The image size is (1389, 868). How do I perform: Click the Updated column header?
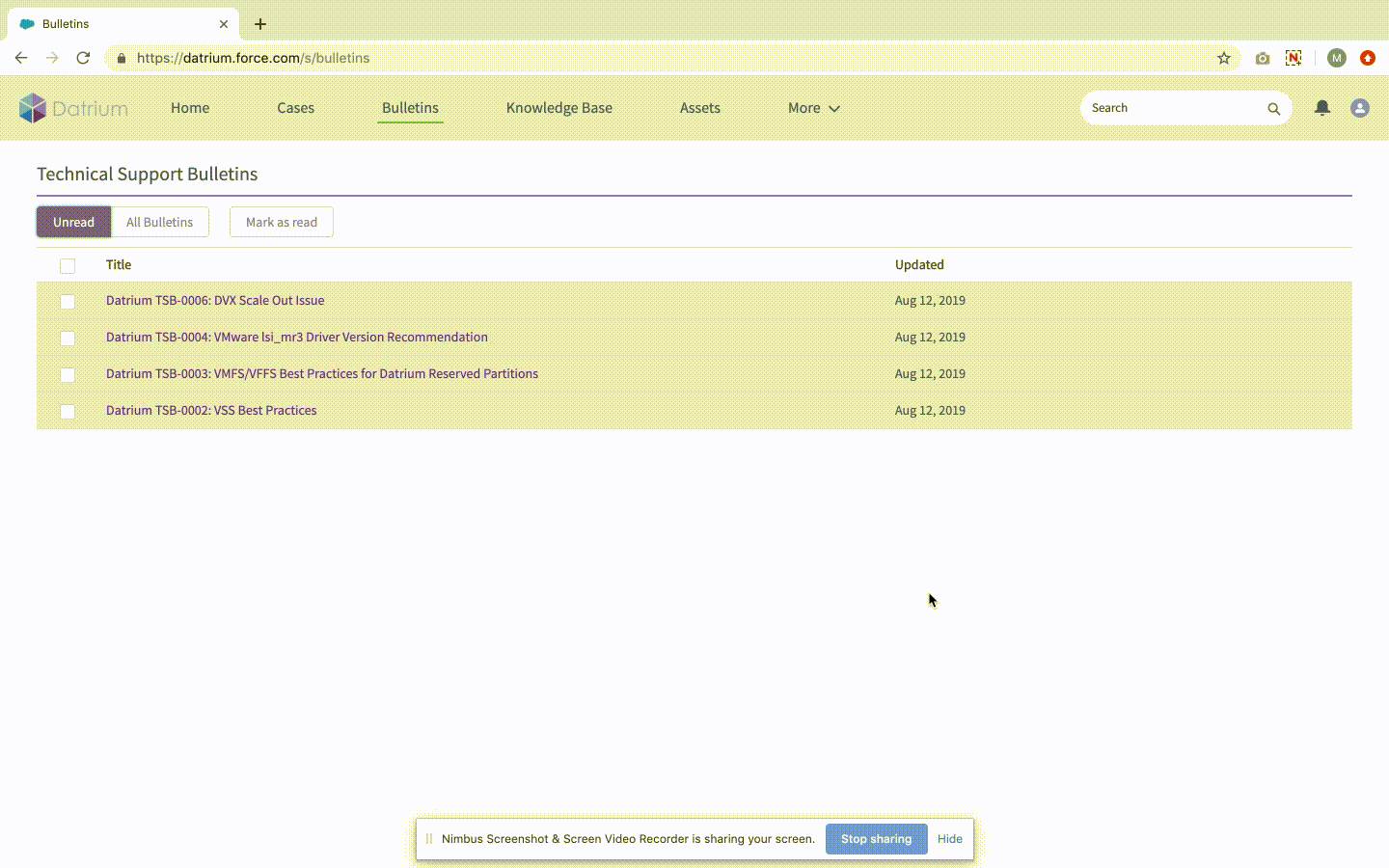(x=919, y=265)
